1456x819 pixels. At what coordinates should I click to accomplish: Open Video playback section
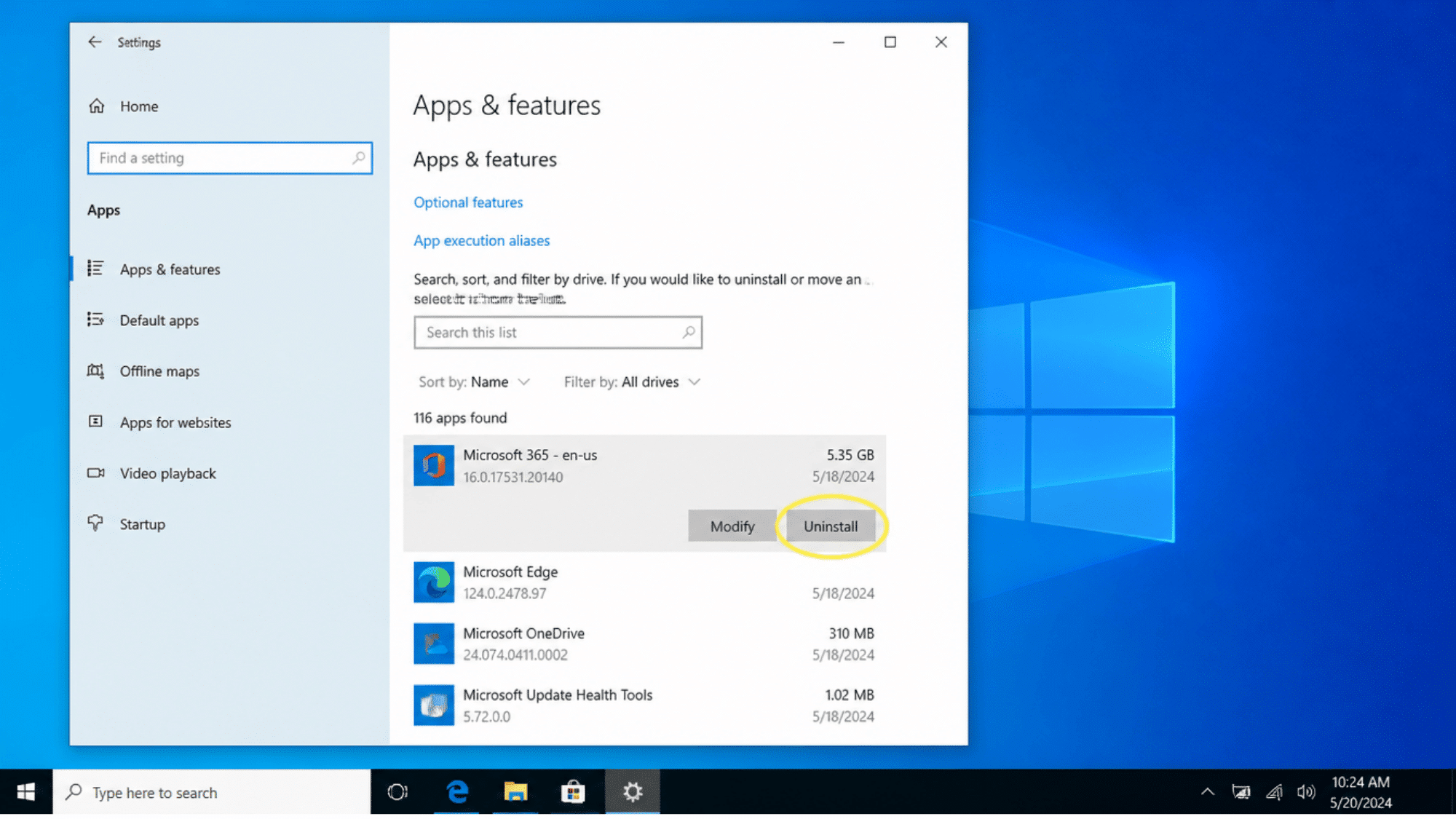168,473
